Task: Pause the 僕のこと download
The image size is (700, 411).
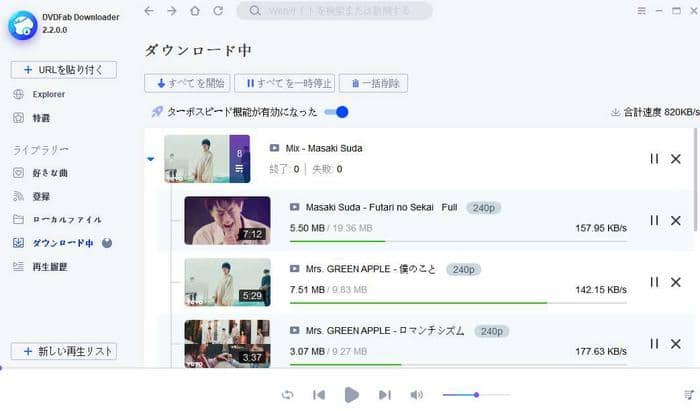Action: pos(654,282)
